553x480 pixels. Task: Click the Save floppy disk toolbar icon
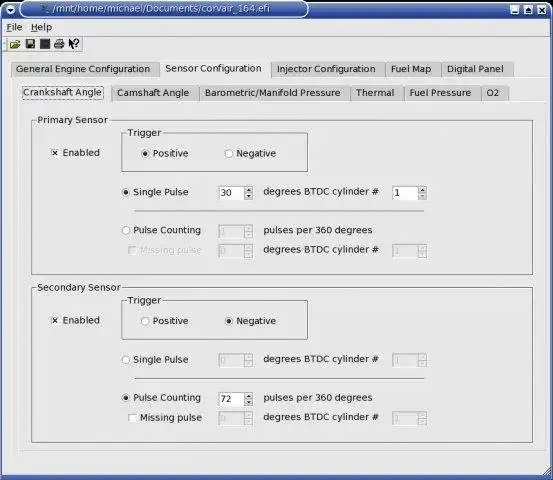[30, 44]
